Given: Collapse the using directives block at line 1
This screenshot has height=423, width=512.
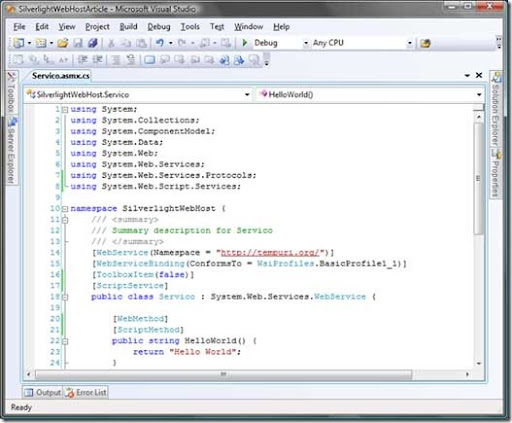Looking at the screenshot, I should pyautogui.click(x=65, y=109).
